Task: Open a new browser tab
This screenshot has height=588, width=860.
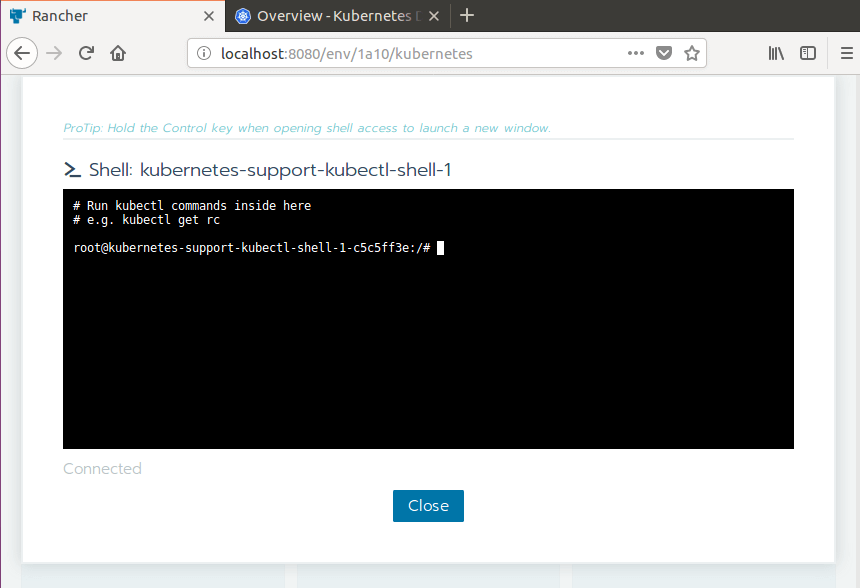Action: [467, 15]
